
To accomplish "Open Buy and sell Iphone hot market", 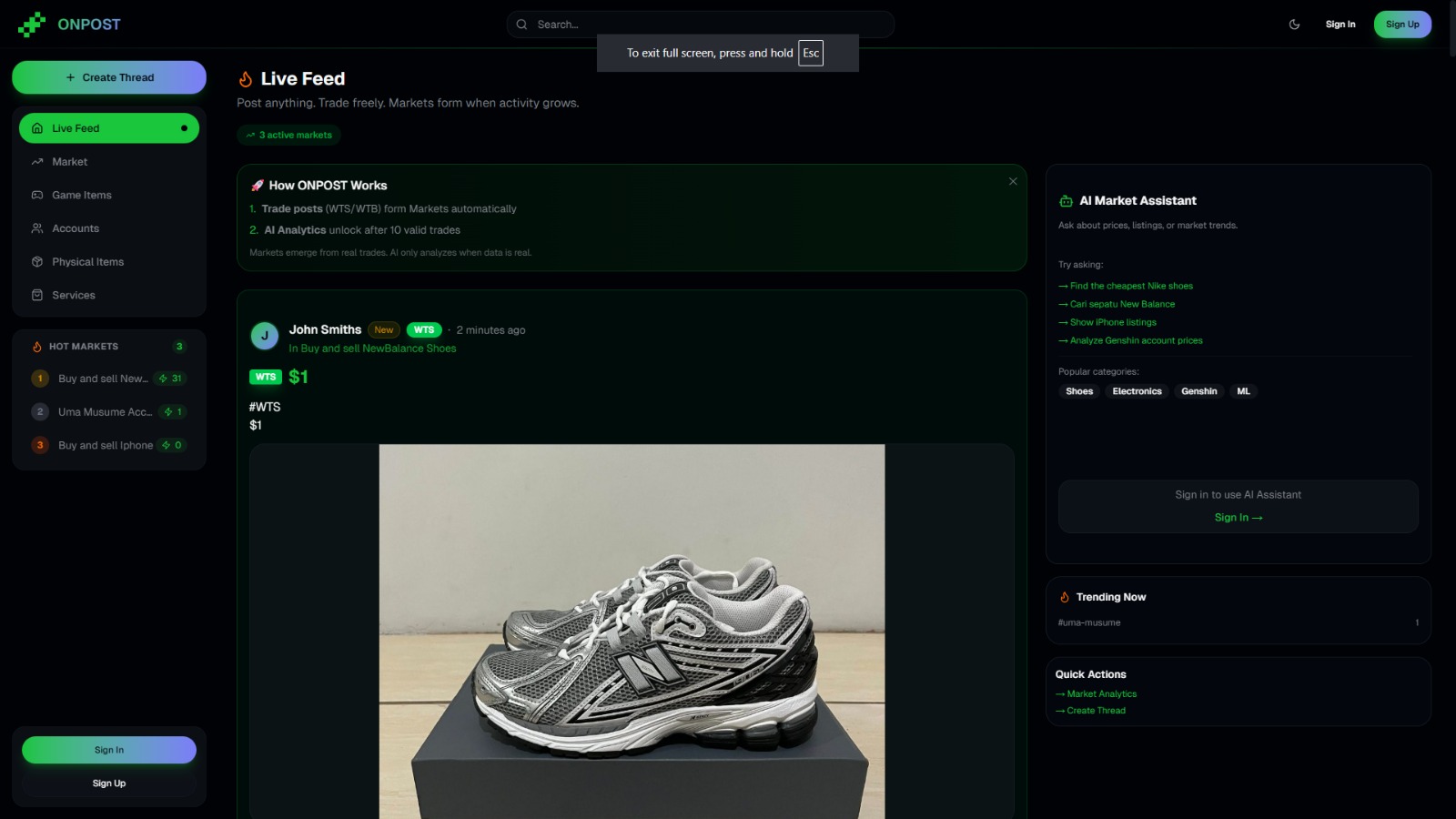I will (x=109, y=445).
